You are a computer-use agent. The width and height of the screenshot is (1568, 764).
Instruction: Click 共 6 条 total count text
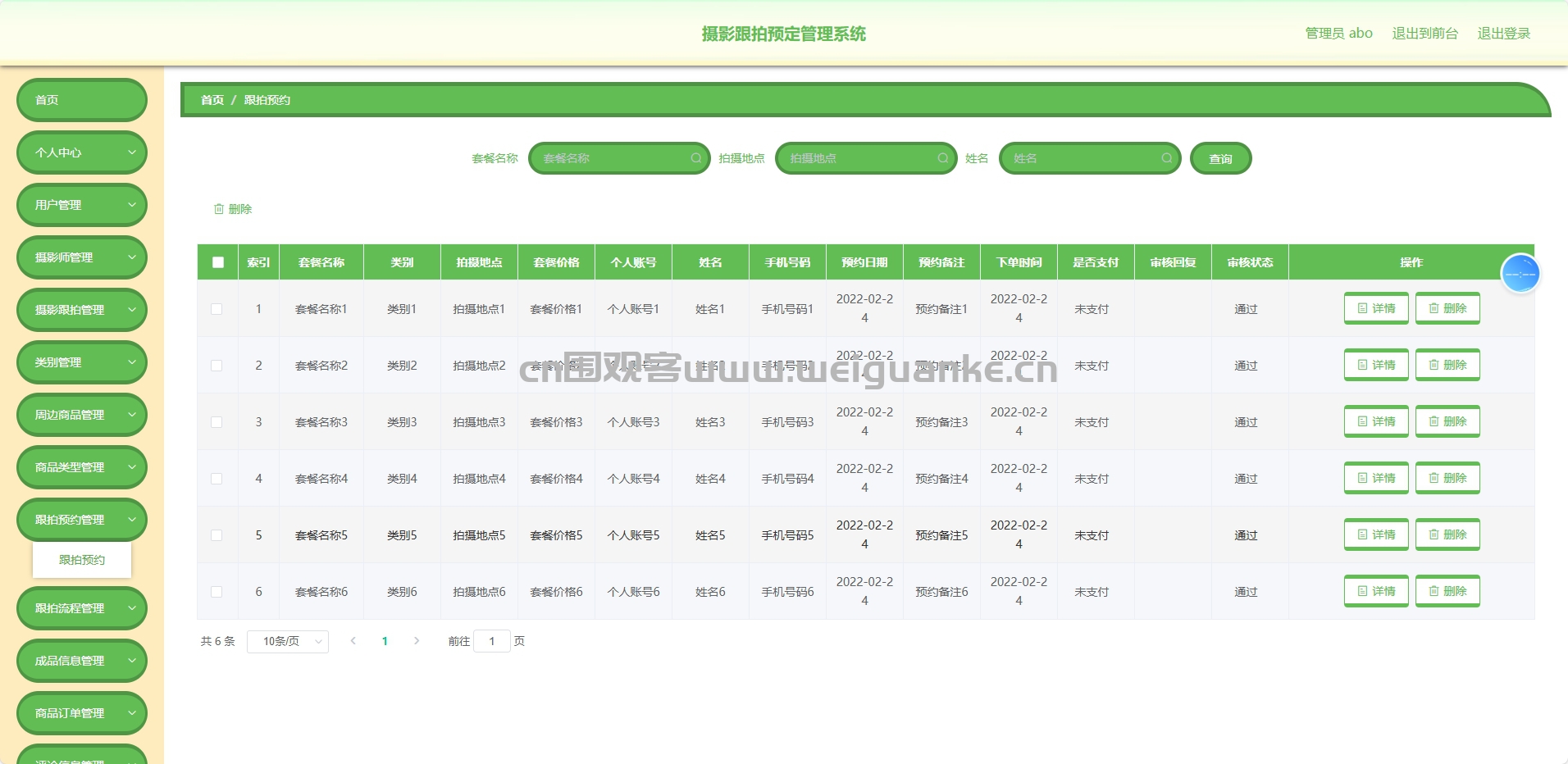point(218,641)
